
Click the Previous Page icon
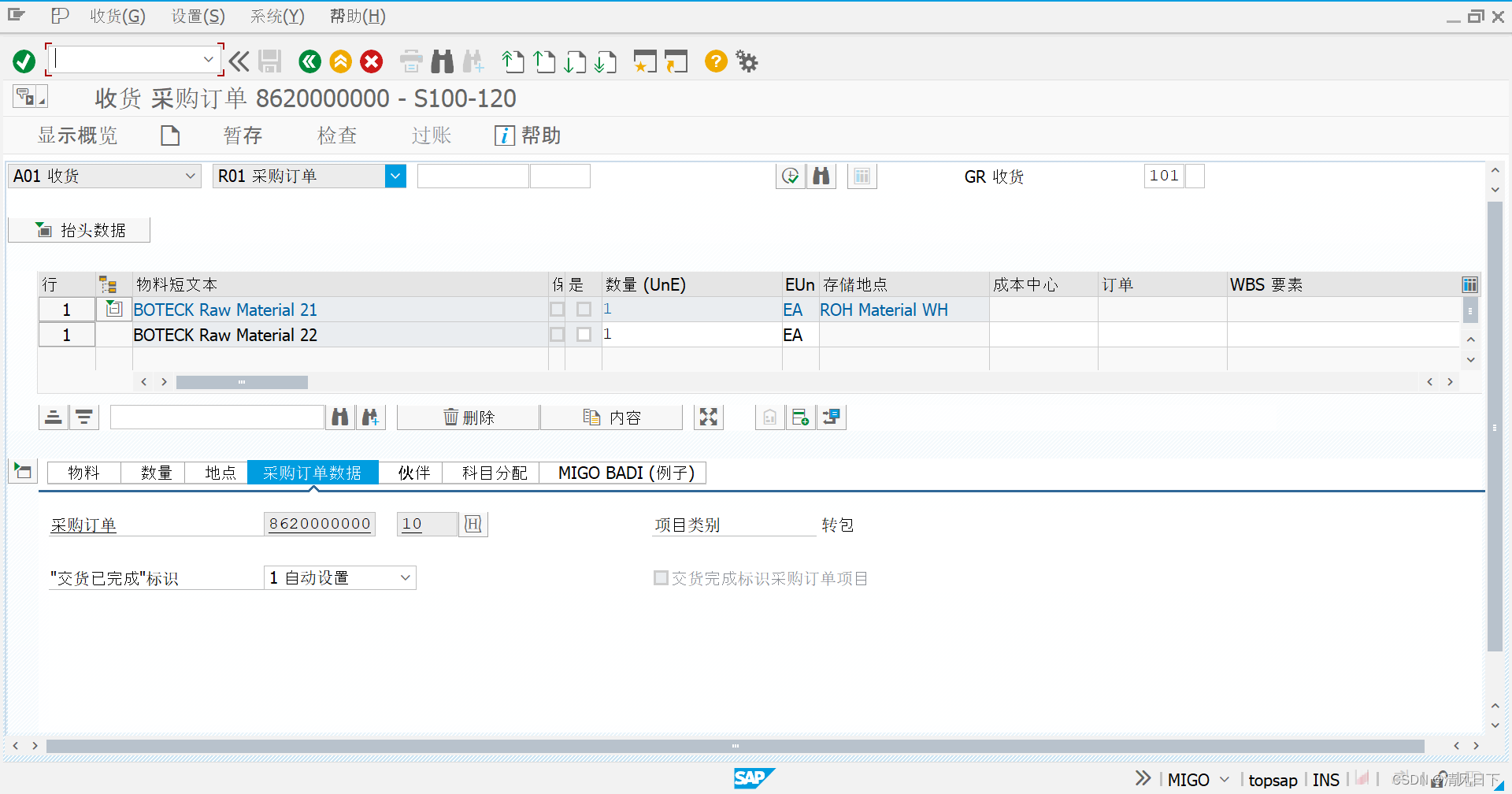pos(544,61)
